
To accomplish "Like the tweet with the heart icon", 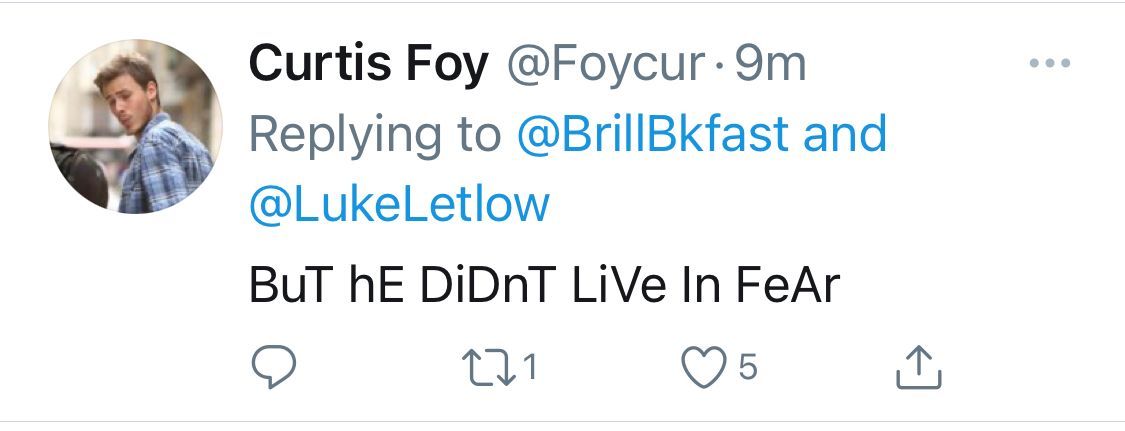I will [x=702, y=369].
